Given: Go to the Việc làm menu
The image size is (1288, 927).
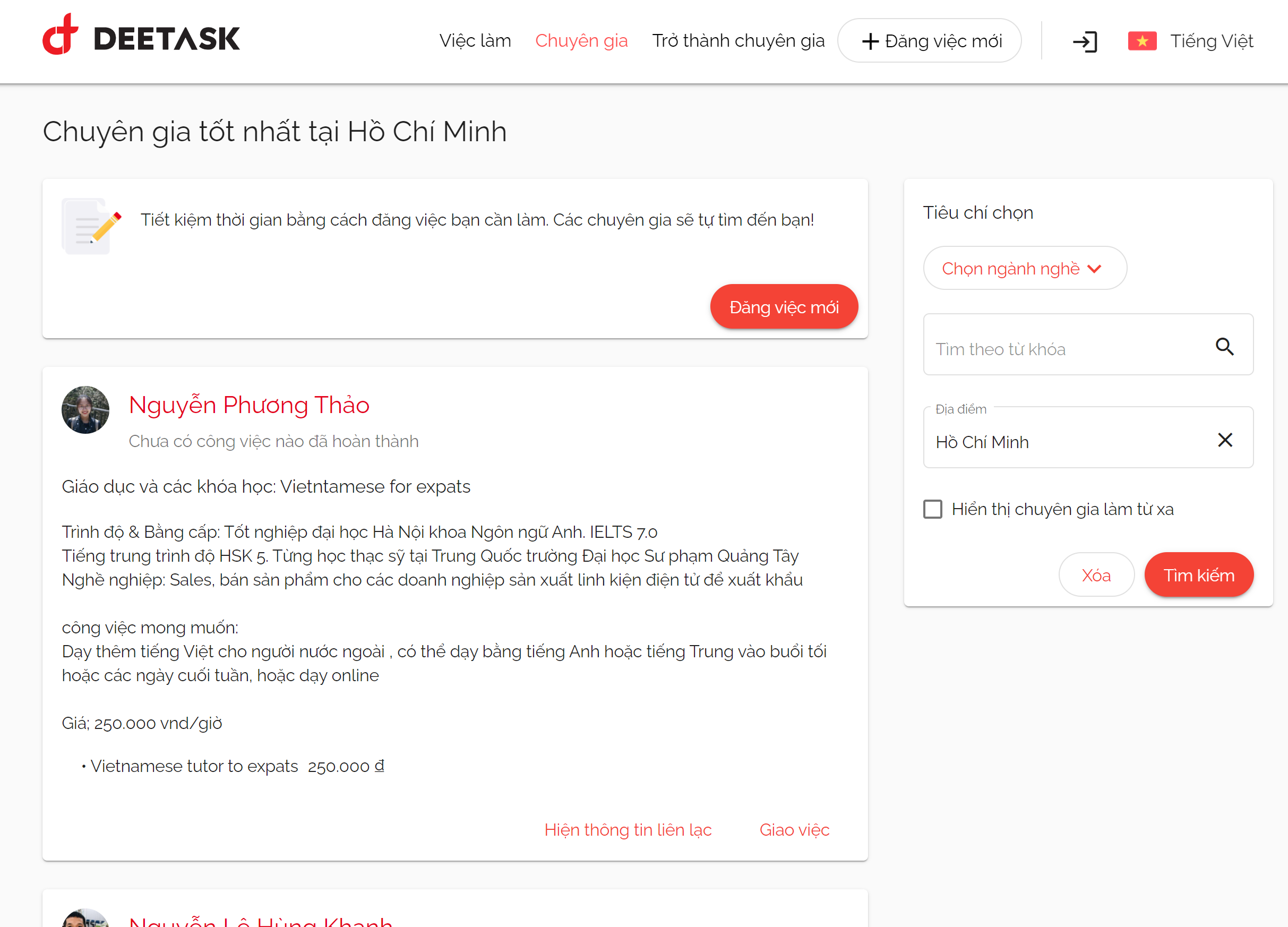Looking at the screenshot, I should click(x=475, y=41).
